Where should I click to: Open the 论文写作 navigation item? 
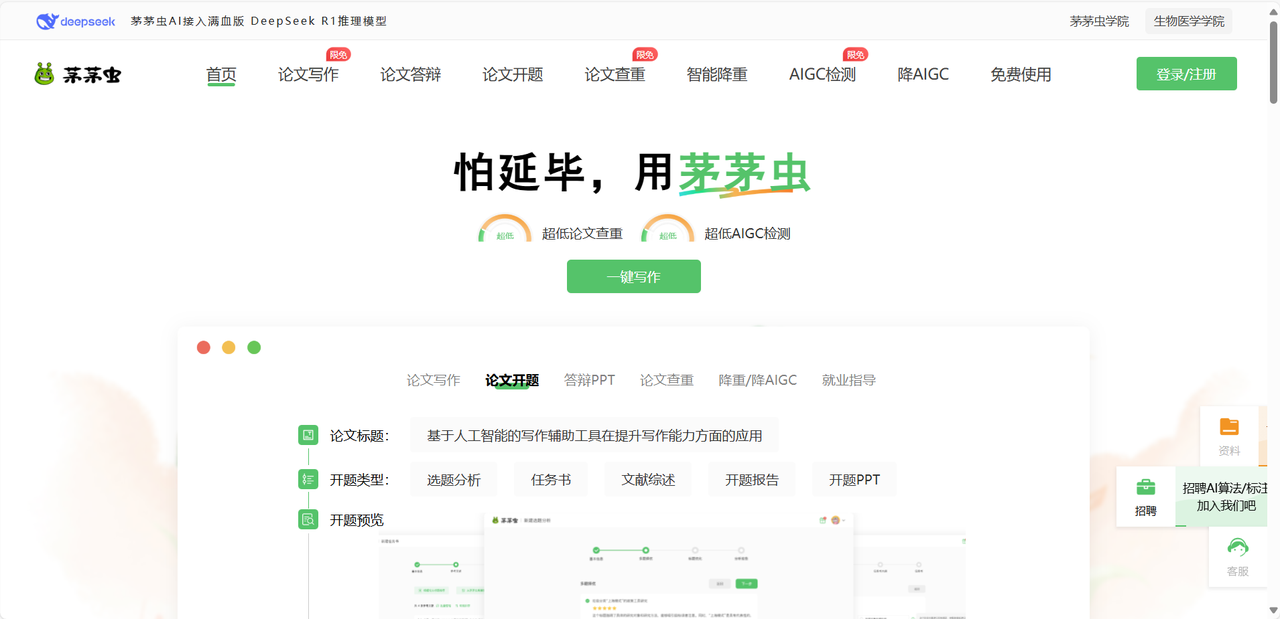tap(308, 75)
